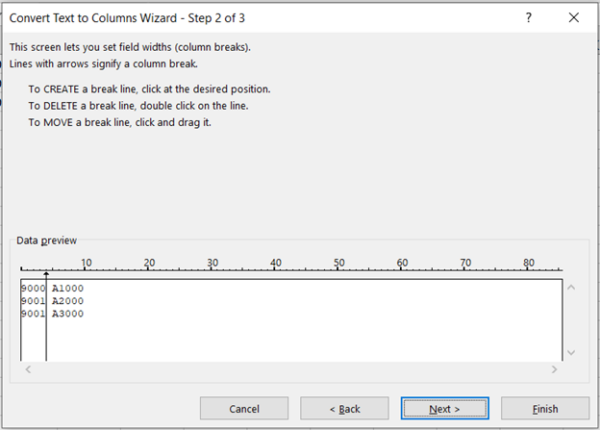Click Finish to complete the wizard
Viewport: 600px width, 430px height.
(545, 408)
